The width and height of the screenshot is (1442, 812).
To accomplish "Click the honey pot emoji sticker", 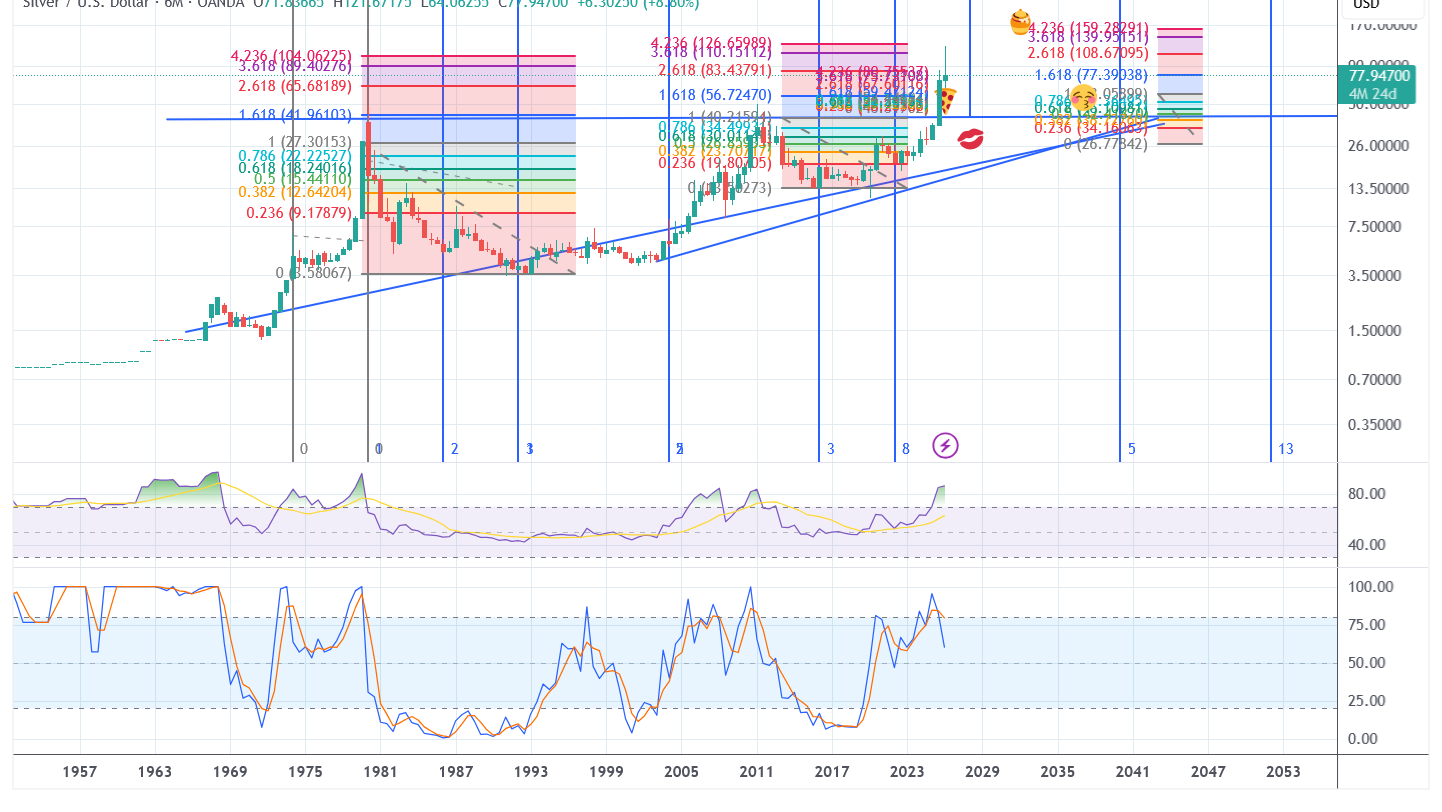I will click(1020, 20).
